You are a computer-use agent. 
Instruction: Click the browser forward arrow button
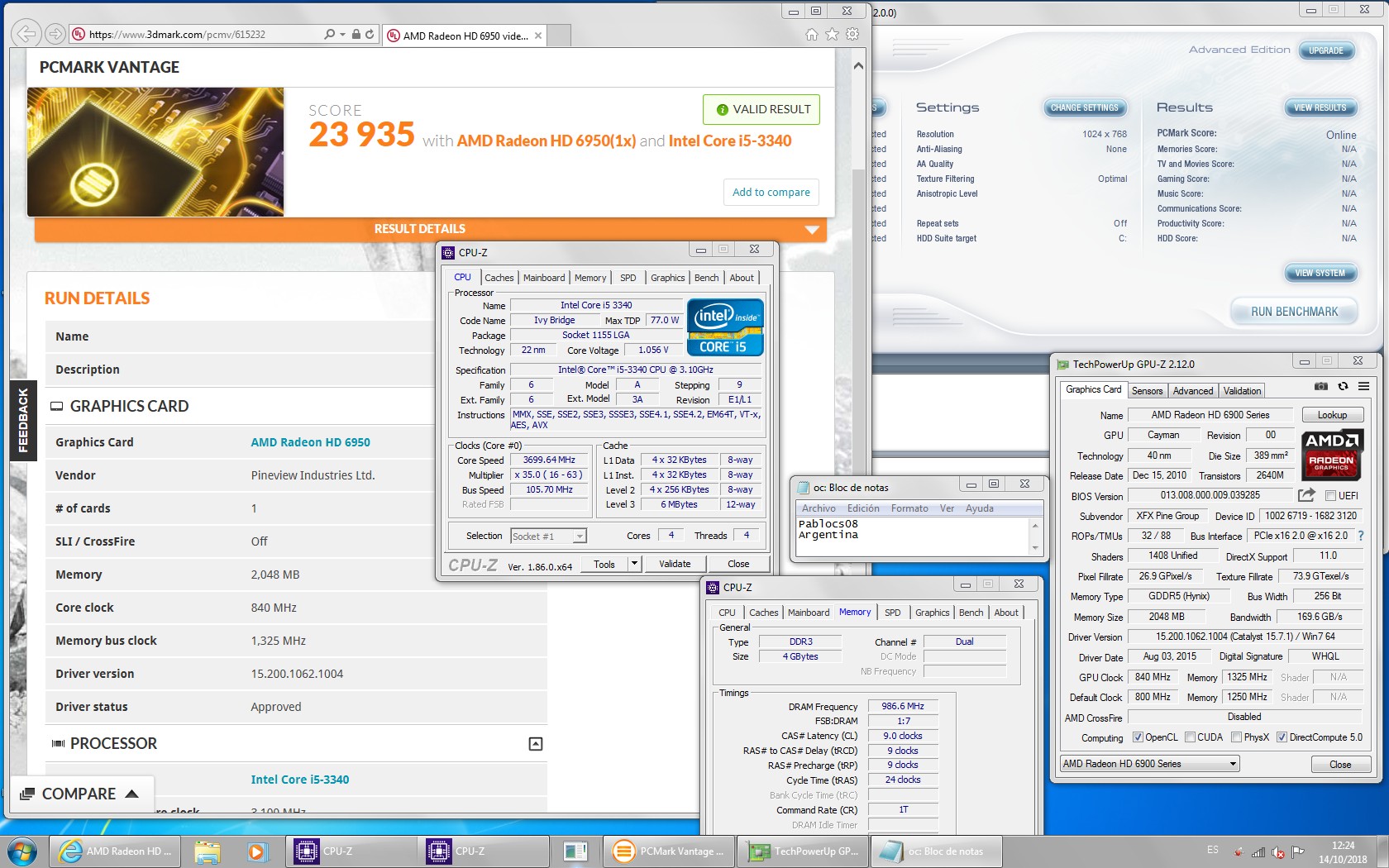point(55,34)
